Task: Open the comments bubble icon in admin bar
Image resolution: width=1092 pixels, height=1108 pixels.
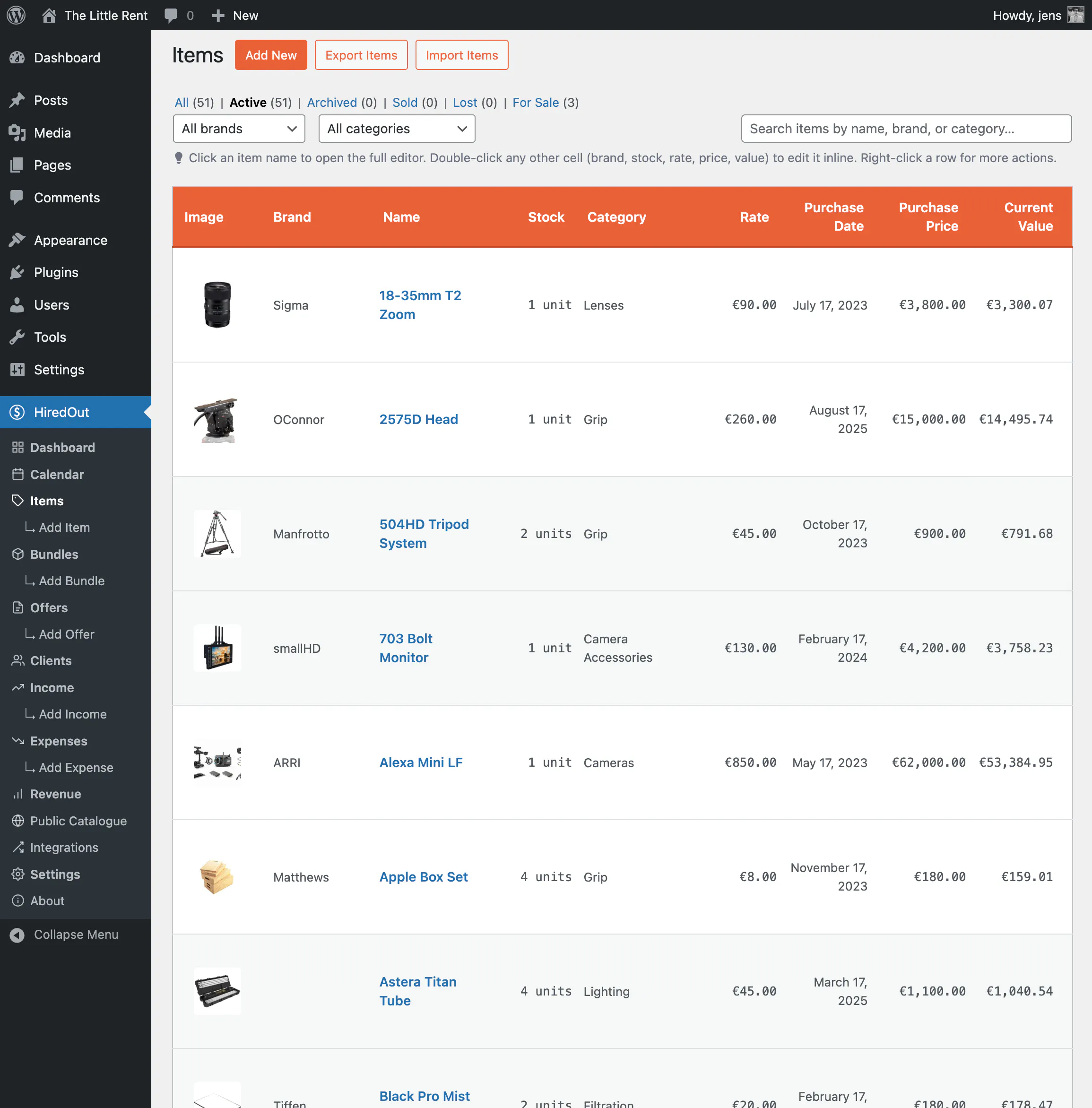Action: (x=171, y=16)
